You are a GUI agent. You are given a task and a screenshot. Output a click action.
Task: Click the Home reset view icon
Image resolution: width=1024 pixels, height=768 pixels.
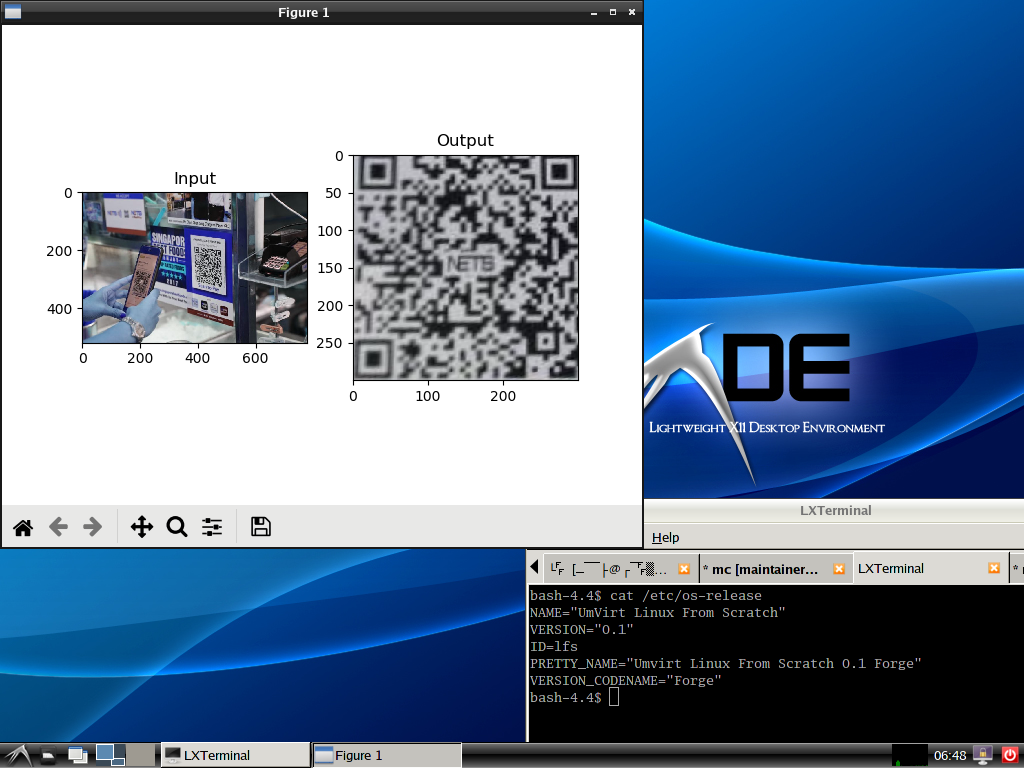(x=23, y=527)
